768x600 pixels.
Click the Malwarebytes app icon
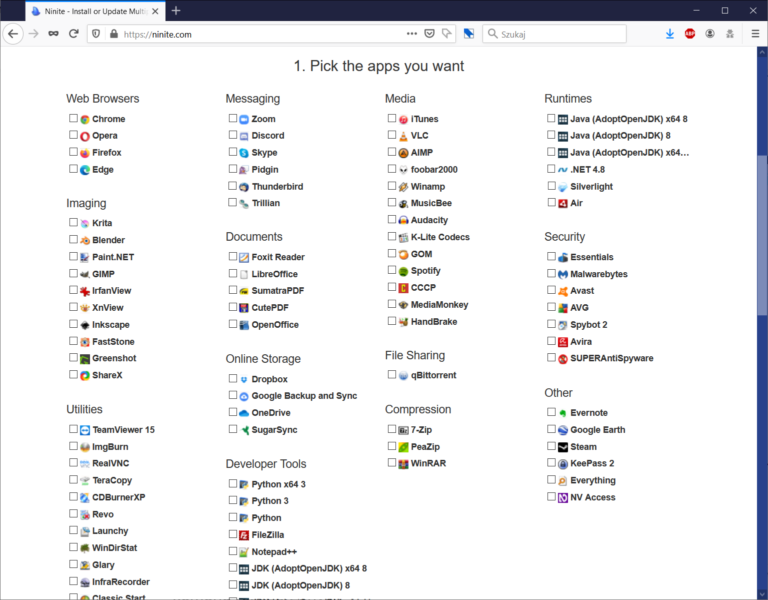[x=563, y=274]
